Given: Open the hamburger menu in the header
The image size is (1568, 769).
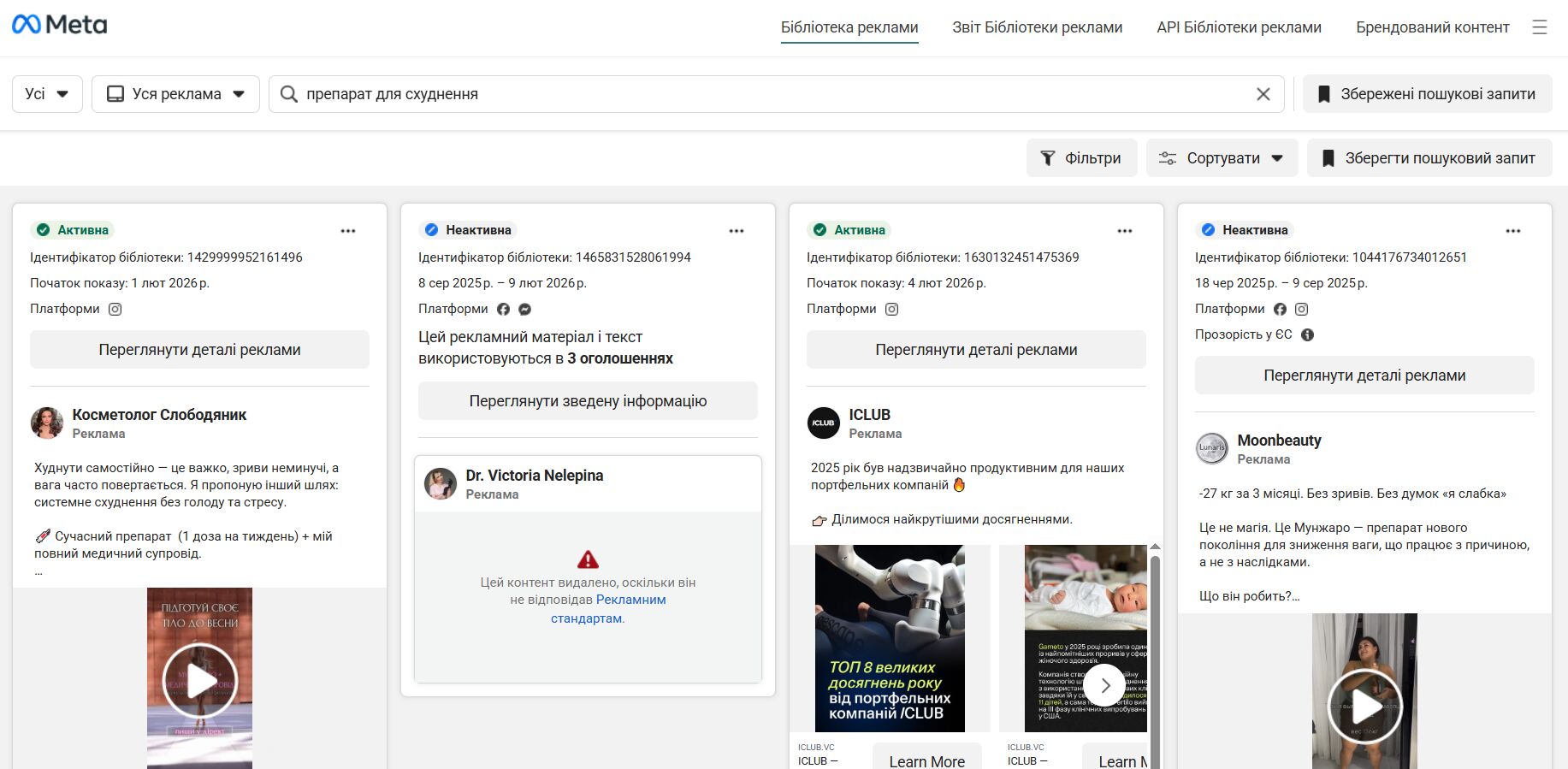Looking at the screenshot, I should (1540, 27).
